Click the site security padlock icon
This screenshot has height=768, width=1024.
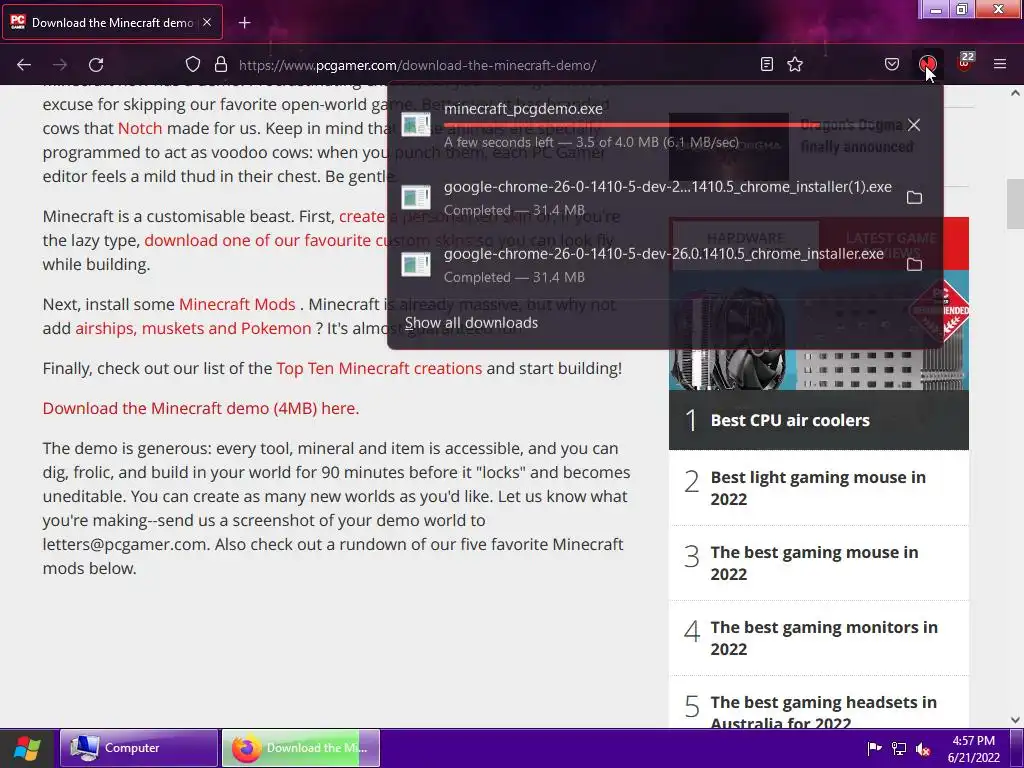(x=221, y=65)
